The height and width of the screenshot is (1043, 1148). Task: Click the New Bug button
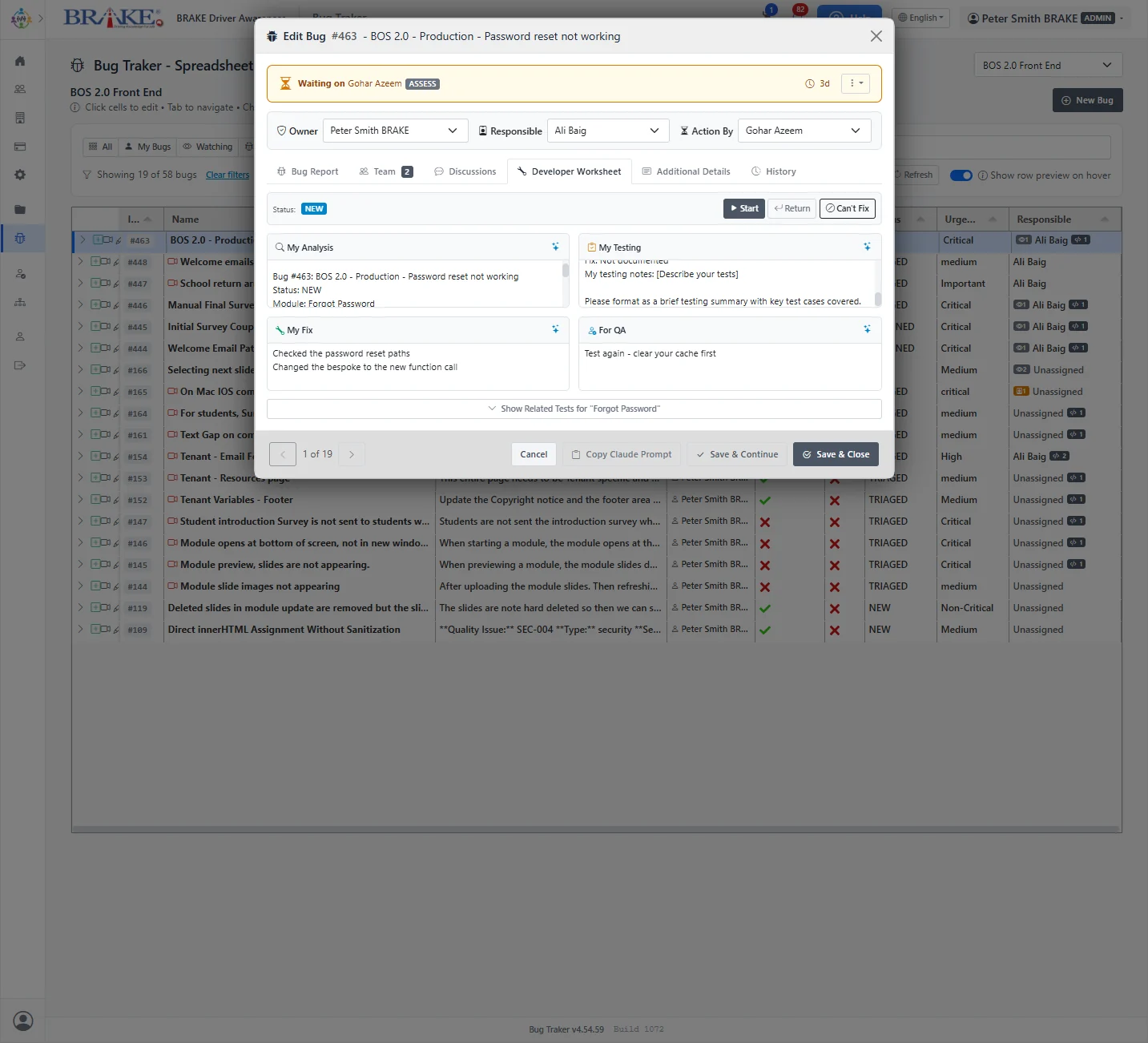pos(1087,100)
